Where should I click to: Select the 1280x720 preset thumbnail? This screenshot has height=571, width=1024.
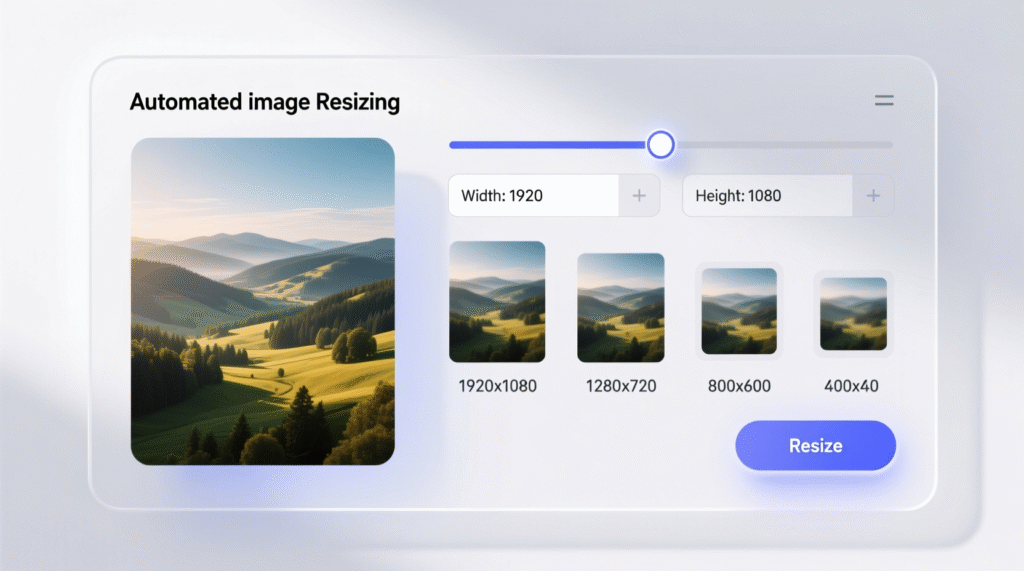620,308
